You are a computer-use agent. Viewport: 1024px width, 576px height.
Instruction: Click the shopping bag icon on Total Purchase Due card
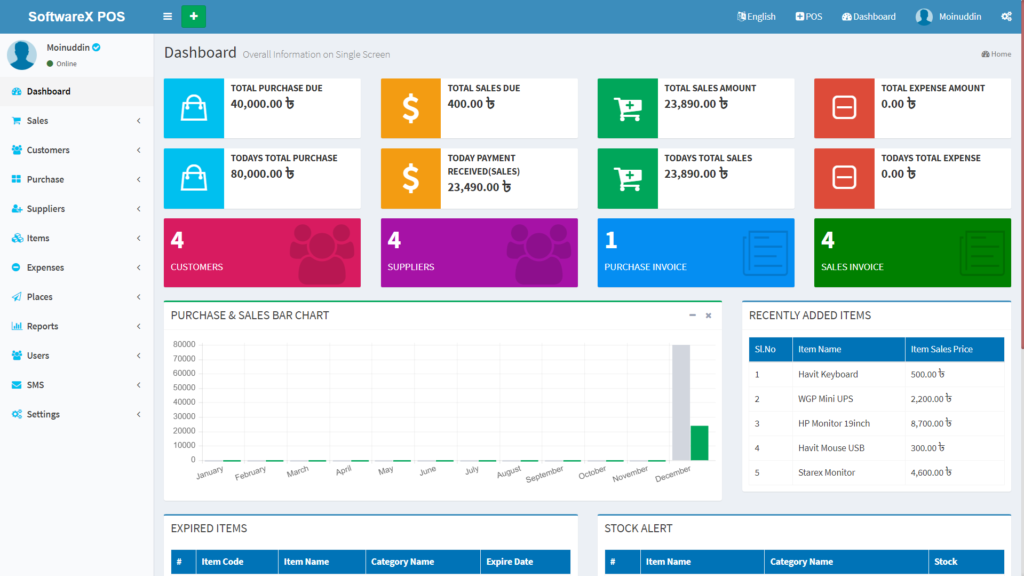193,108
